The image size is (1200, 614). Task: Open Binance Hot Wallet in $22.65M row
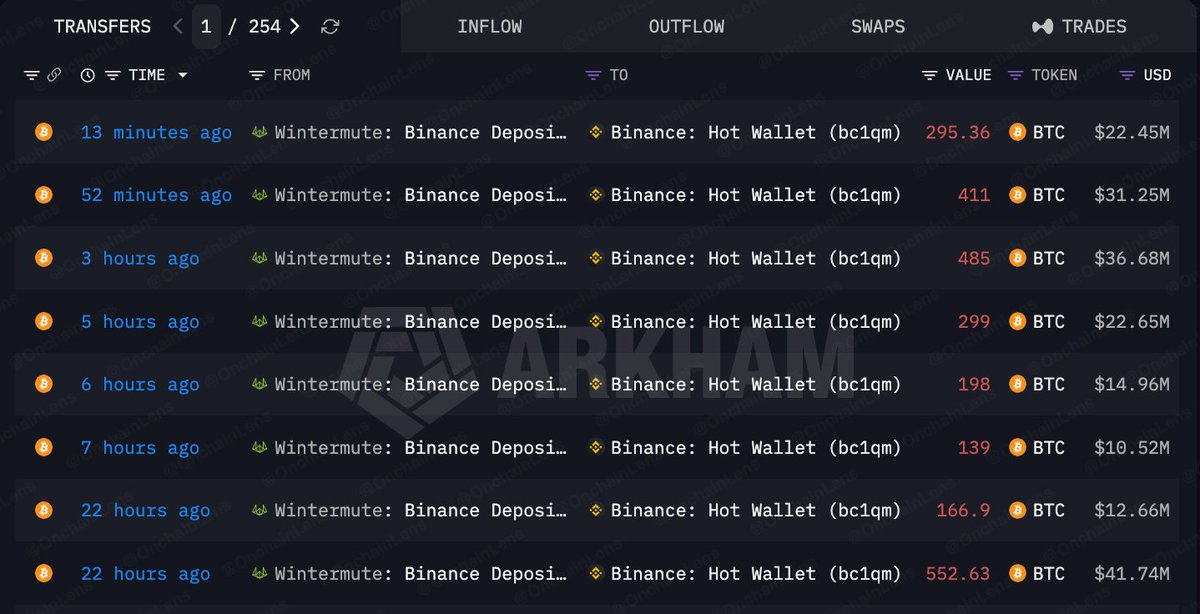[x=745, y=321]
